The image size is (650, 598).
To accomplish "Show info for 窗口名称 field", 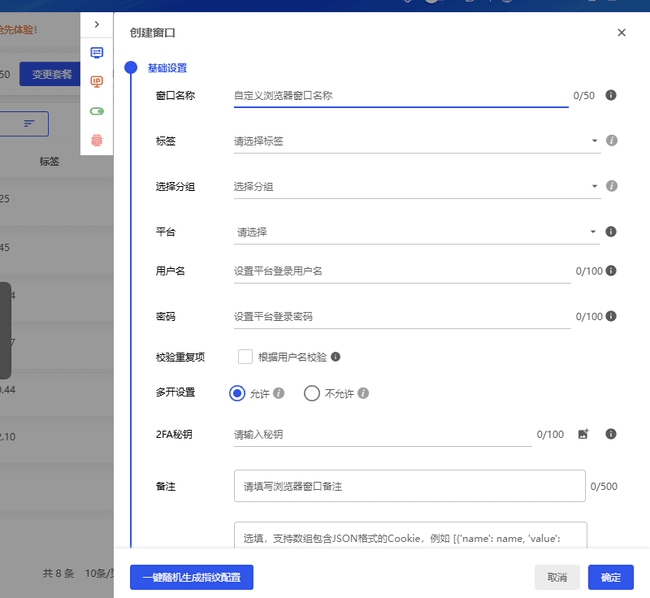I will click(x=611, y=95).
